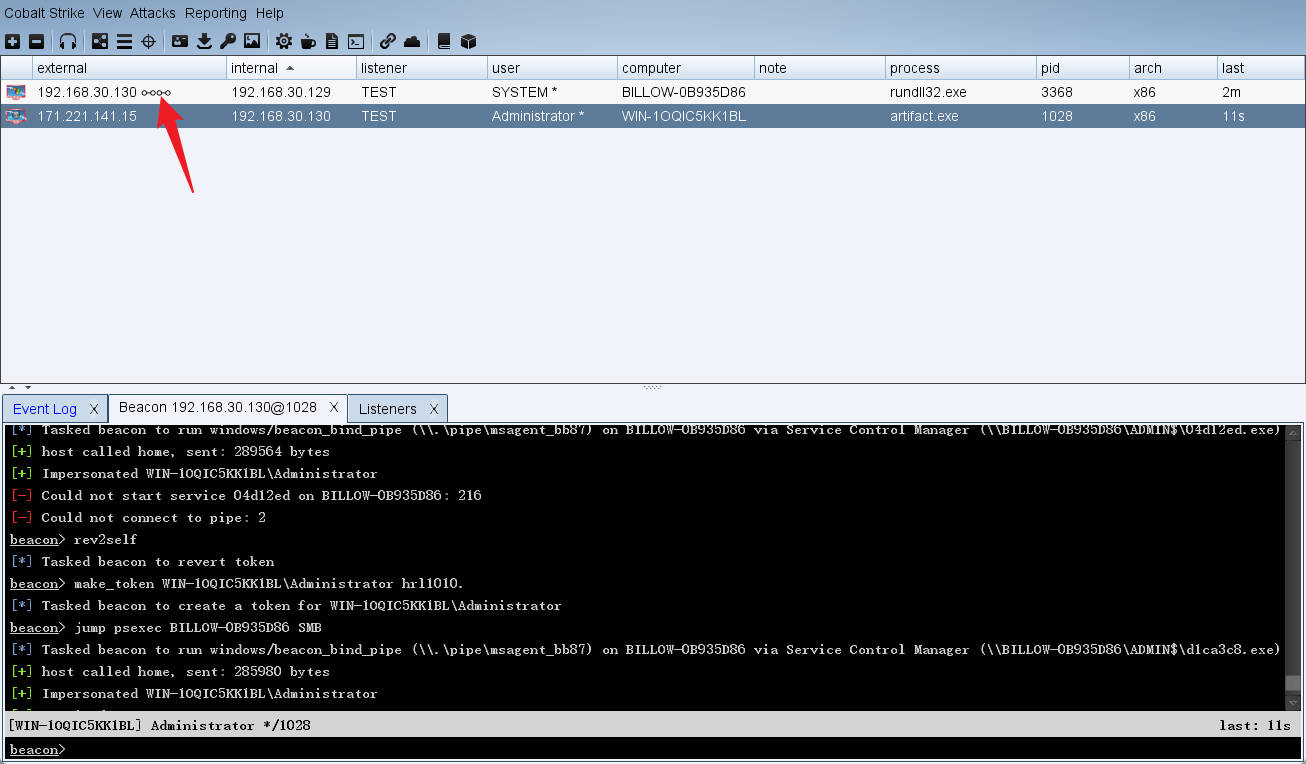The image size is (1306, 764).
Task: Sort sessions by computer column
Action: pyautogui.click(x=686, y=68)
